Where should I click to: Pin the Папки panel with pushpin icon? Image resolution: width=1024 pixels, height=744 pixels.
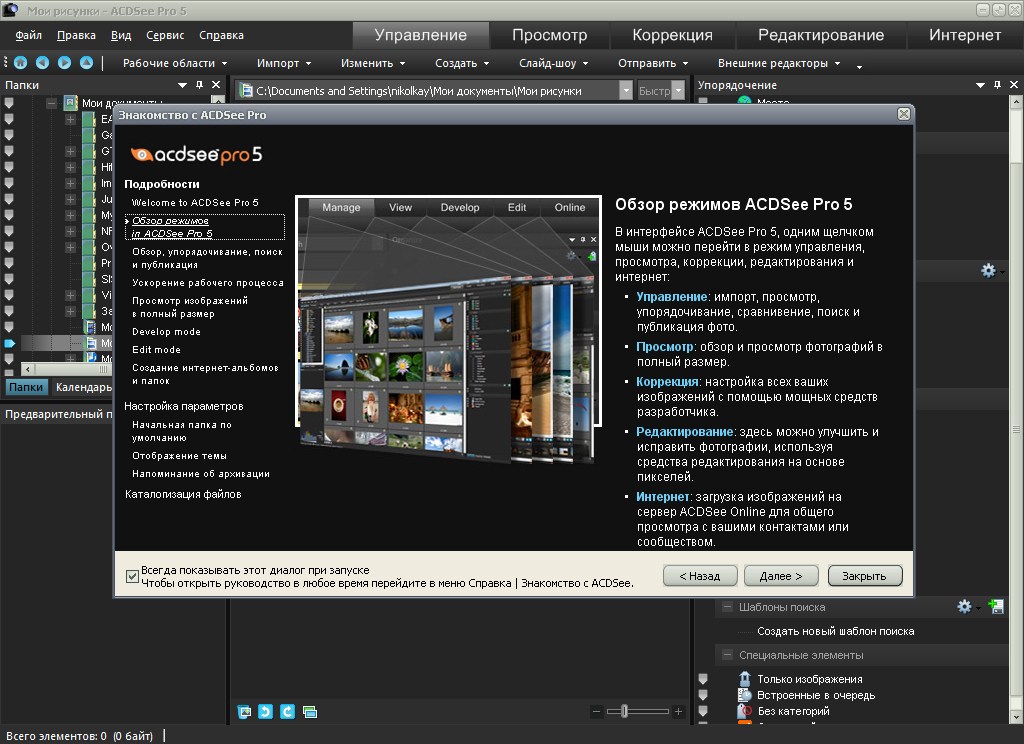tap(199, 86)
